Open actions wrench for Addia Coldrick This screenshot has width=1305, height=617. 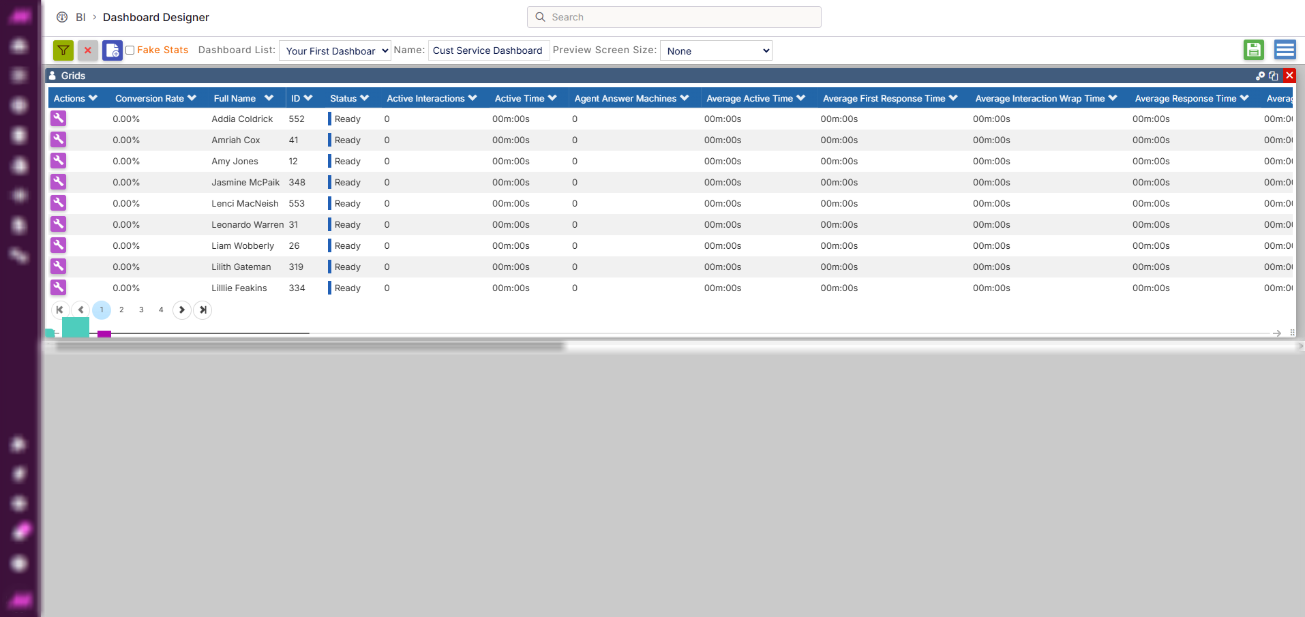pyautogui.click(x=58, y=118)
